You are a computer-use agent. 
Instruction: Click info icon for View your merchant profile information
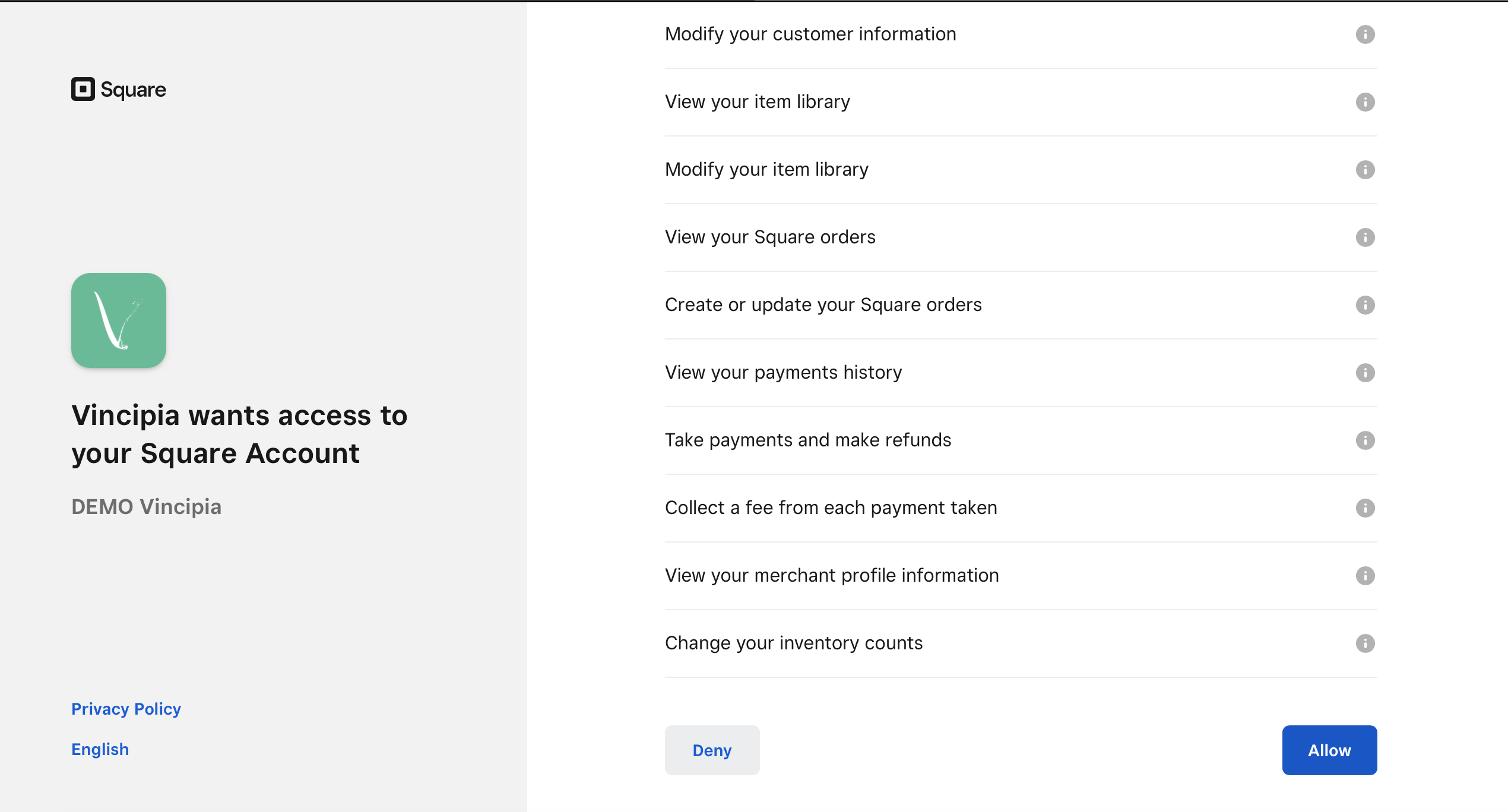tap(1365, 576)
